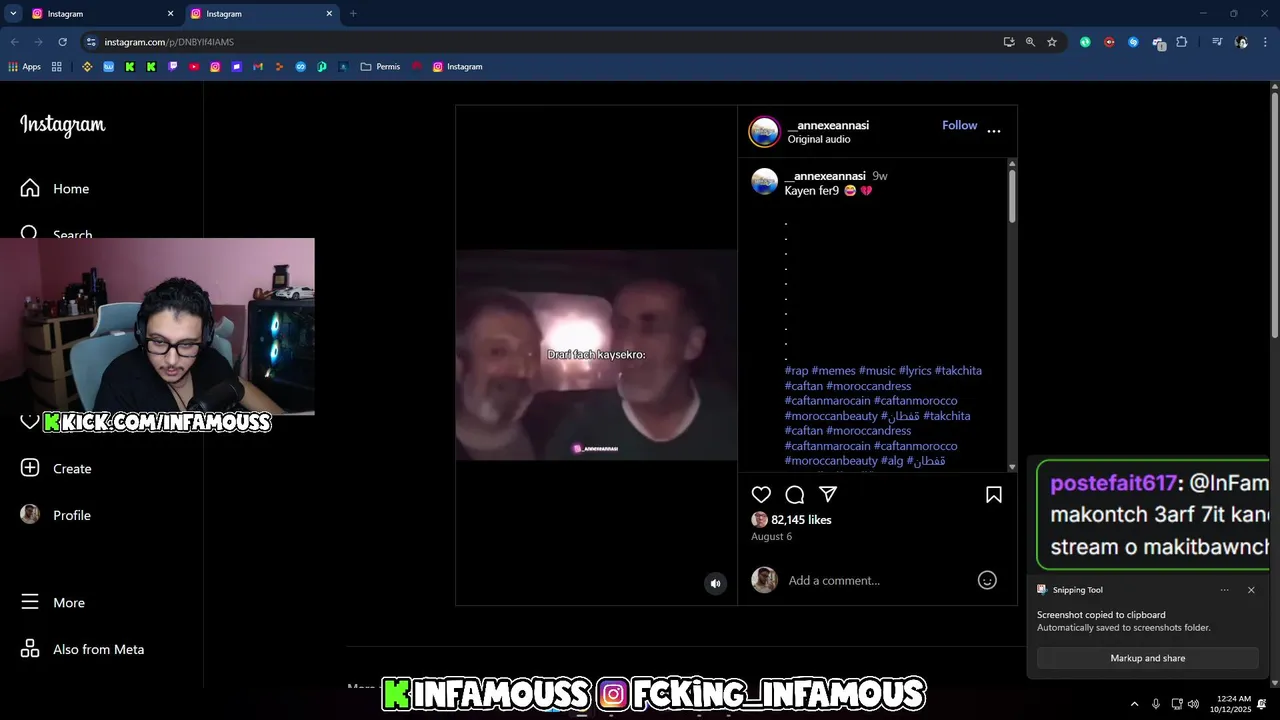Screen dimensions: 1280x720
Task: Share the post using the paper plane icon
Action: click(828, 494)
